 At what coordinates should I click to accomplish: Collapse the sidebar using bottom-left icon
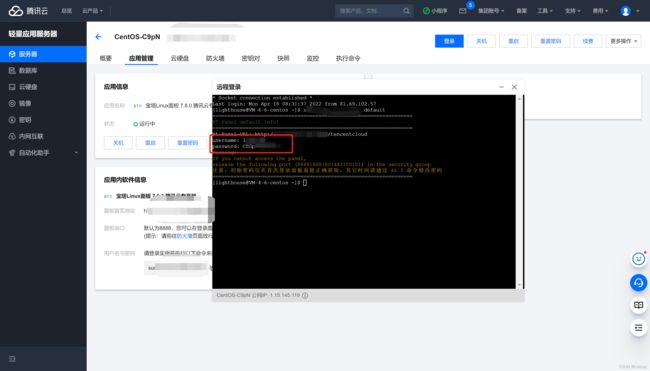click(x=12, y=359)
